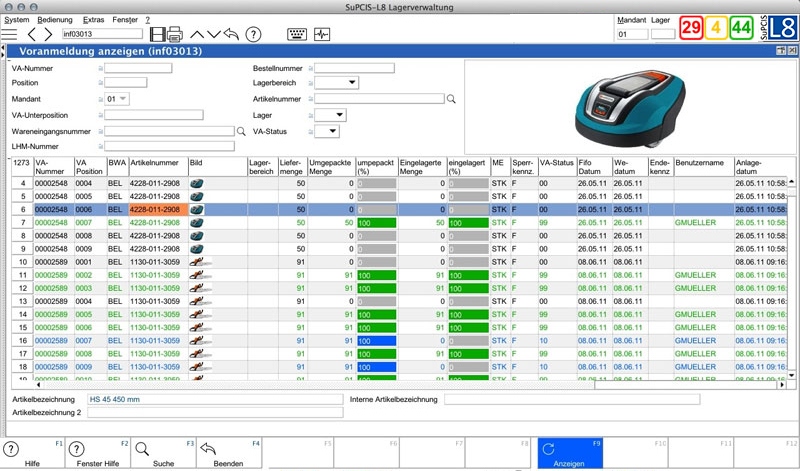
Task: Open the VA-Status dropdown
Action: 327,131
